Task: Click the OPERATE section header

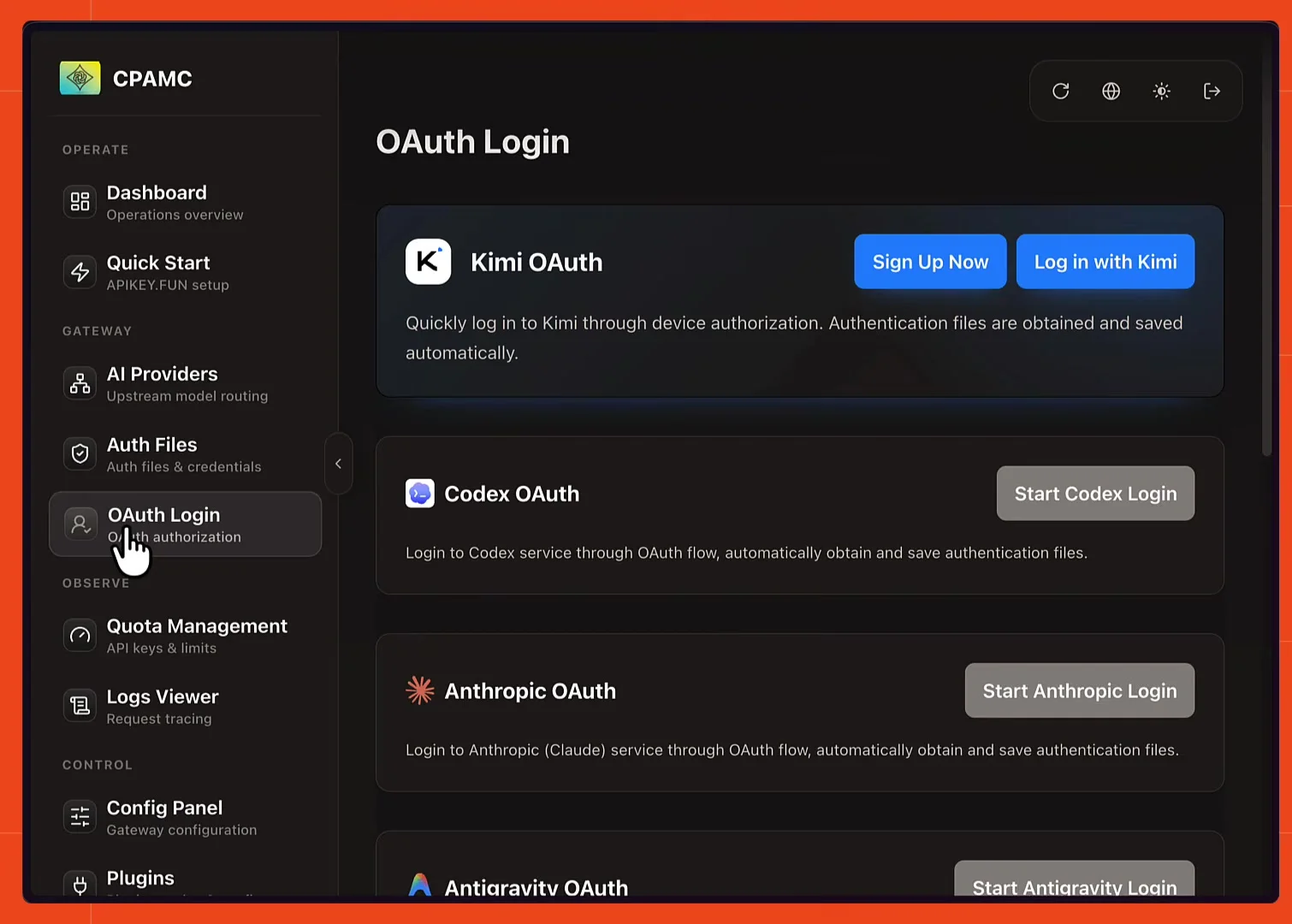Action: 96,150
